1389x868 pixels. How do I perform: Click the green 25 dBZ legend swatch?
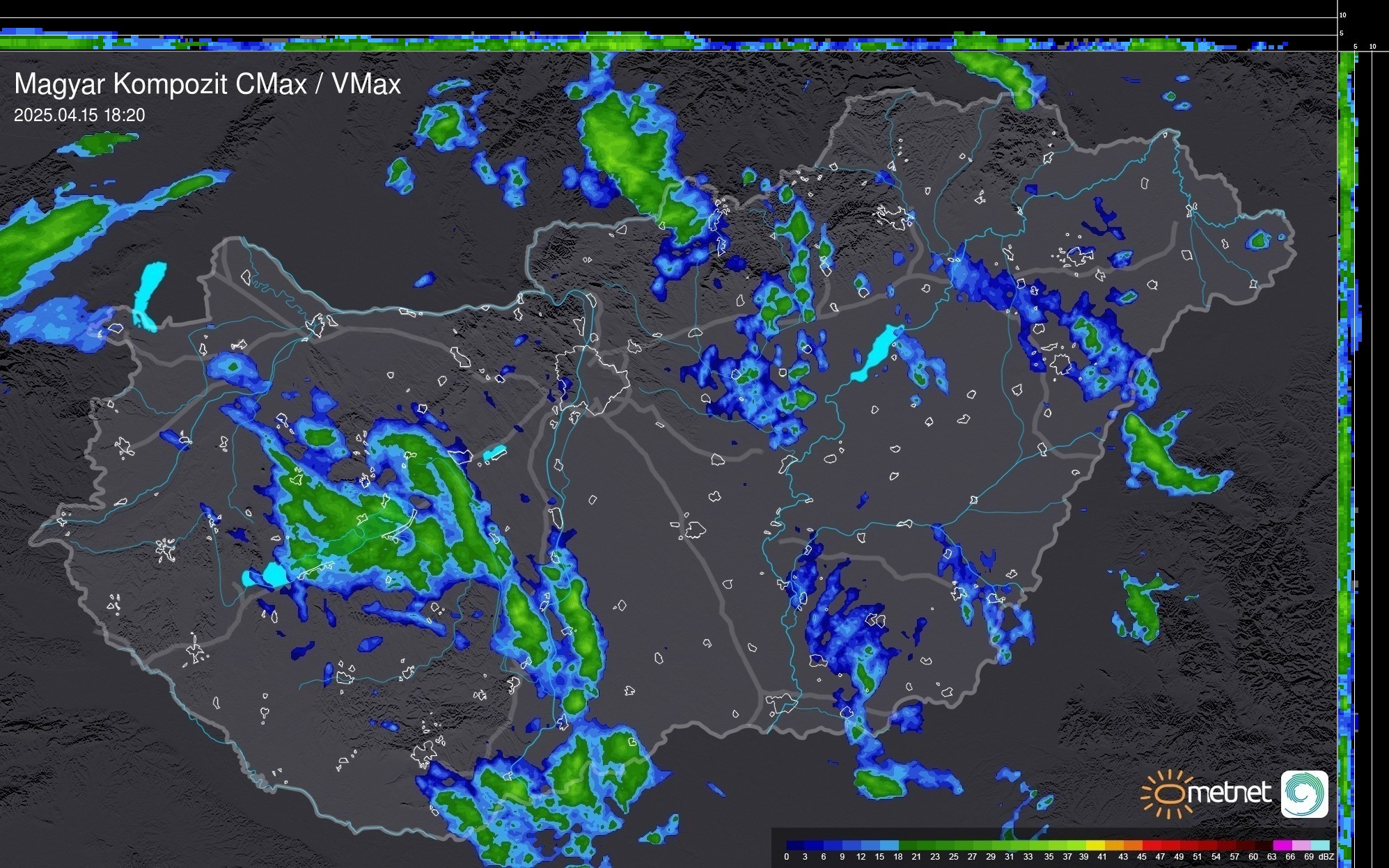pyautogui.click(x=963, y=845)
